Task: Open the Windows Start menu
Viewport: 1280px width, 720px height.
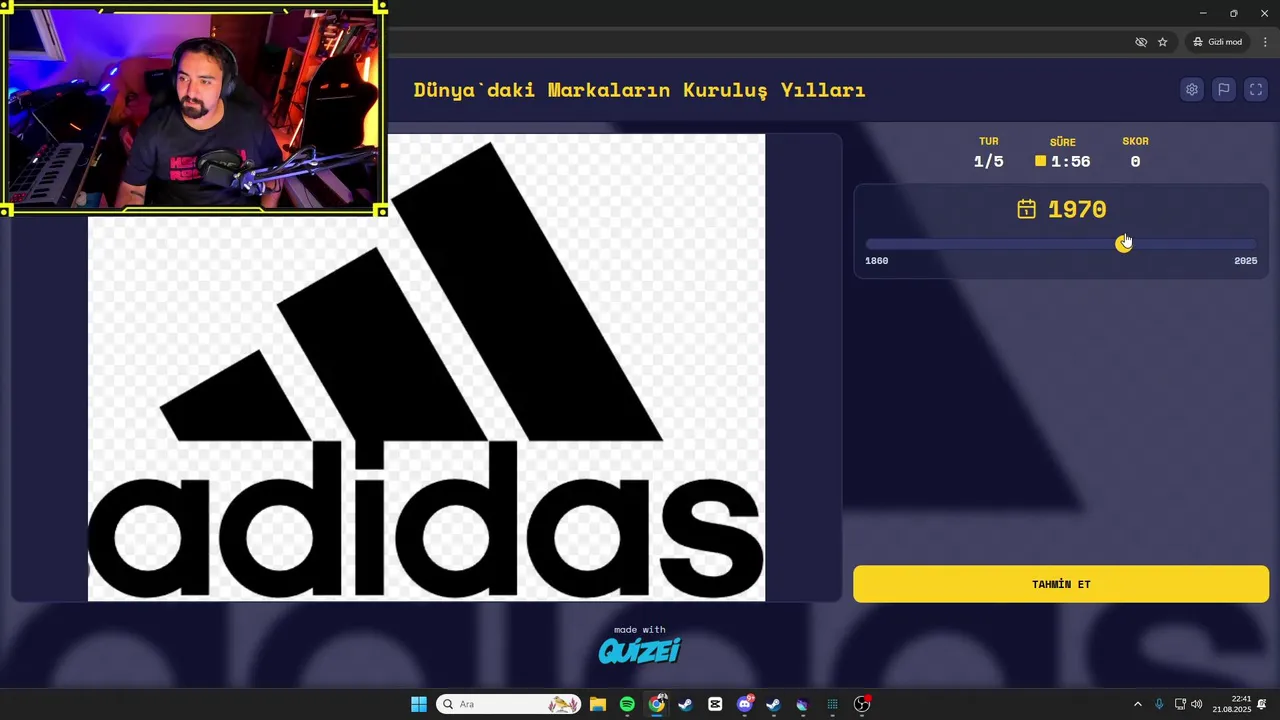Action: [x=419, y=704]
